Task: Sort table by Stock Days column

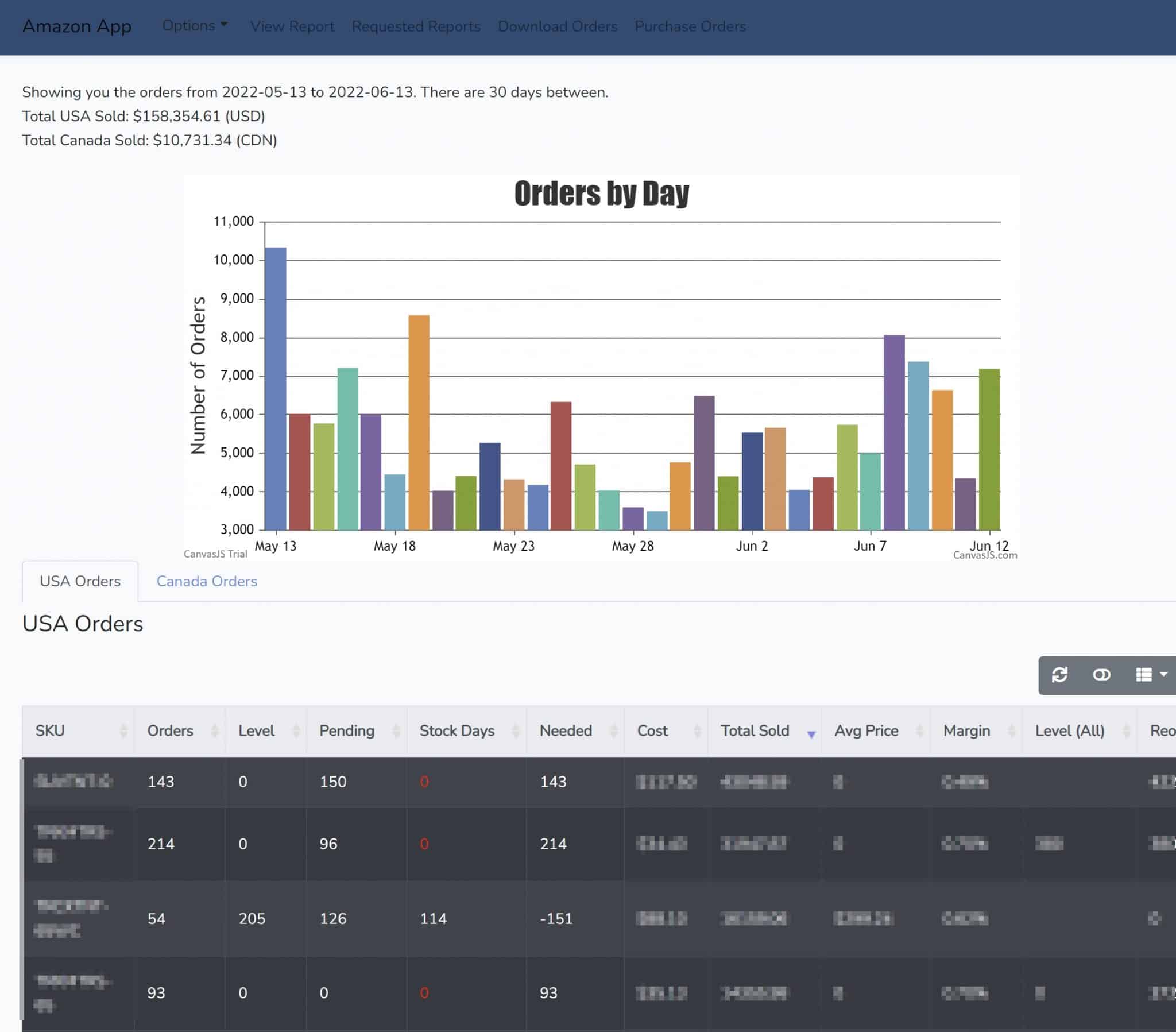Action: (x=467, y=731)
